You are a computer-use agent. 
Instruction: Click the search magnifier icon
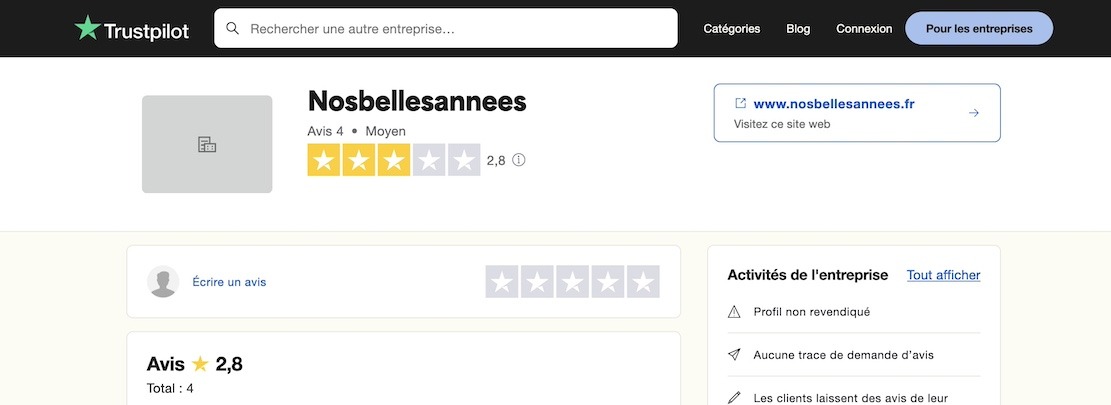[x=233, y=29]
